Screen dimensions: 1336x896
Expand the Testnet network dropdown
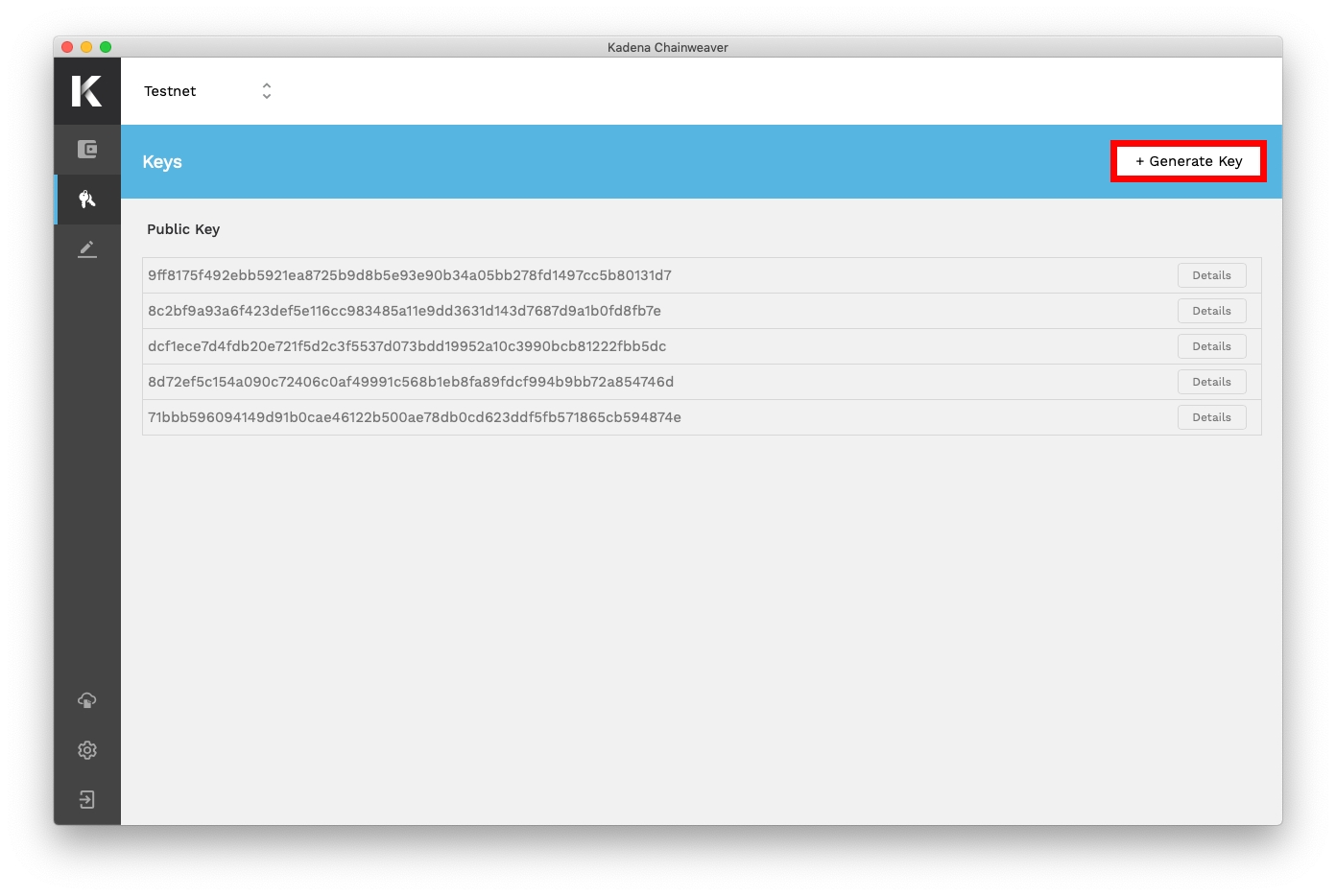click(207, 91)
